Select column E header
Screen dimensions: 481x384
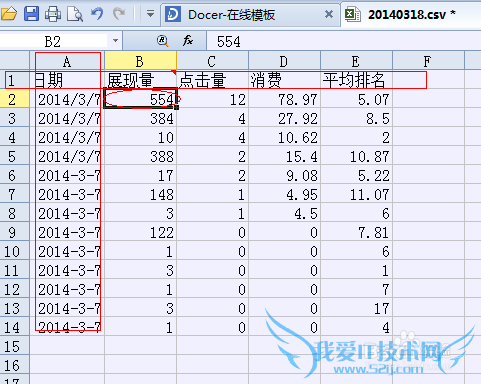(356, 61)
